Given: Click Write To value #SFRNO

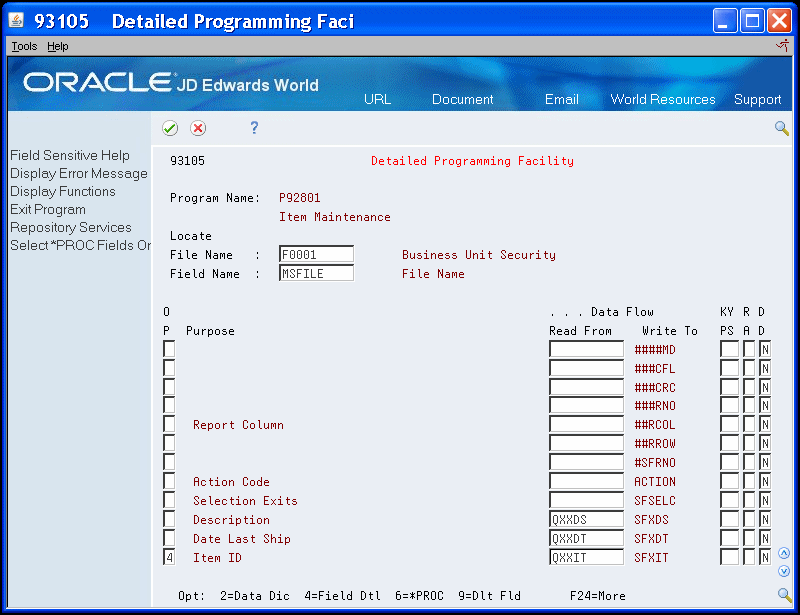Looking at the screenshot, I should [655, 463].
